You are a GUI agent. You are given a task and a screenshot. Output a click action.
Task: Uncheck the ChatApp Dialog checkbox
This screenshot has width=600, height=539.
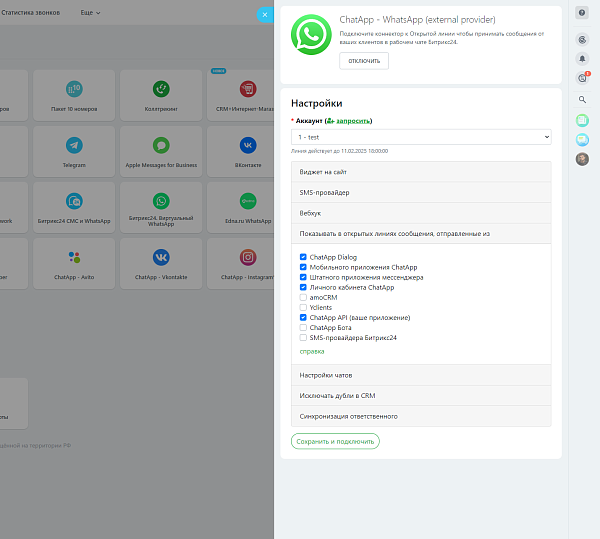click(x=303, y=257)
